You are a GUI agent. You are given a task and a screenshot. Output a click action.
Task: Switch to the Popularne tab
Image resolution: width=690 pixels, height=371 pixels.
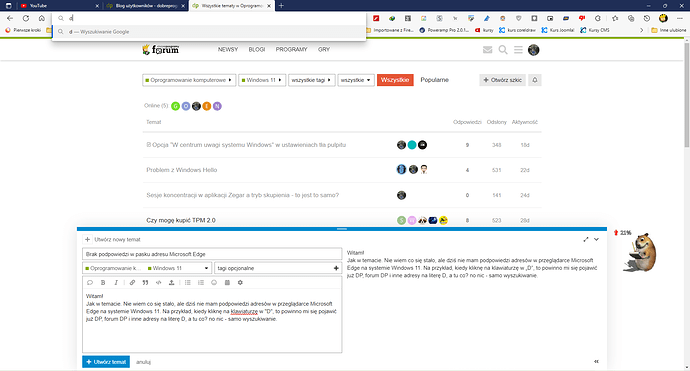(434, 80)
